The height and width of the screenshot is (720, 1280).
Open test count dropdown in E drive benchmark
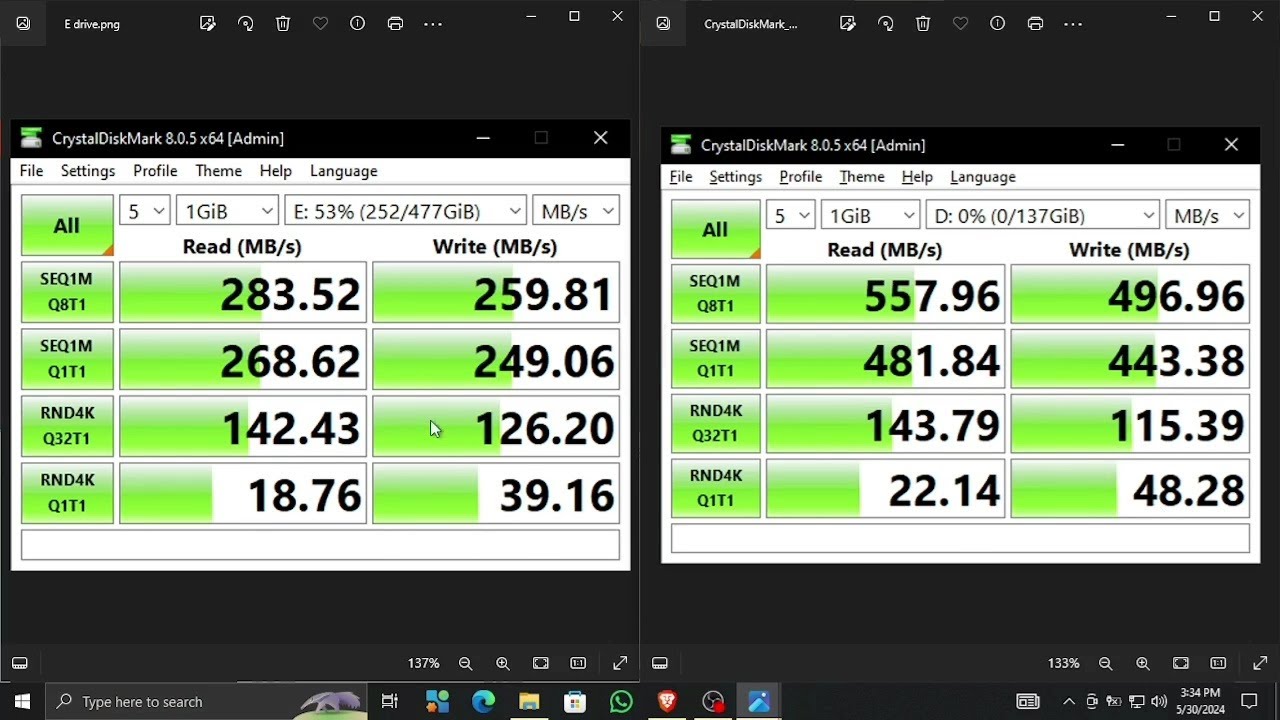pos(145,211)
